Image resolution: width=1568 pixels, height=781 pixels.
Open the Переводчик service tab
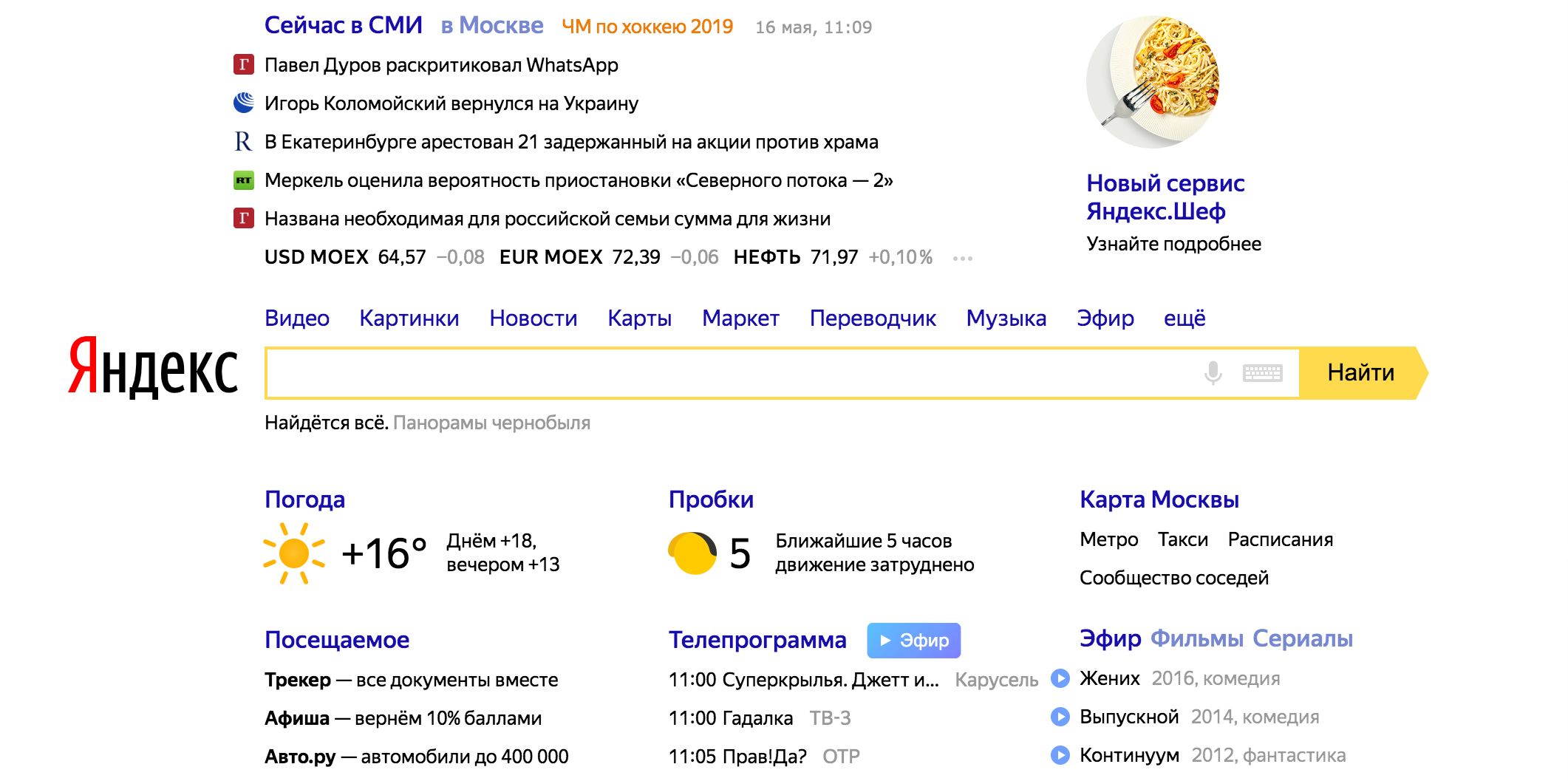(x=873, y=318)
